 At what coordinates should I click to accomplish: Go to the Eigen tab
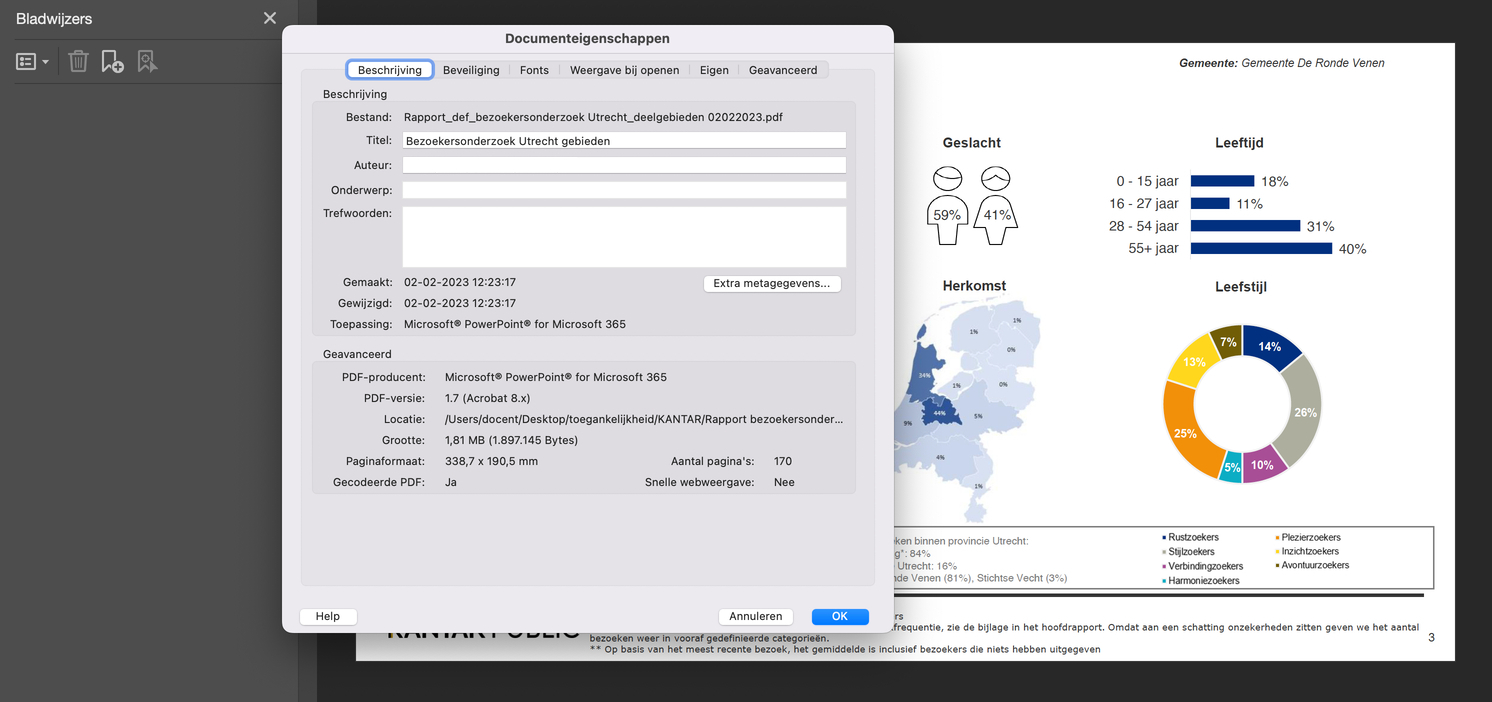(714, 70)
